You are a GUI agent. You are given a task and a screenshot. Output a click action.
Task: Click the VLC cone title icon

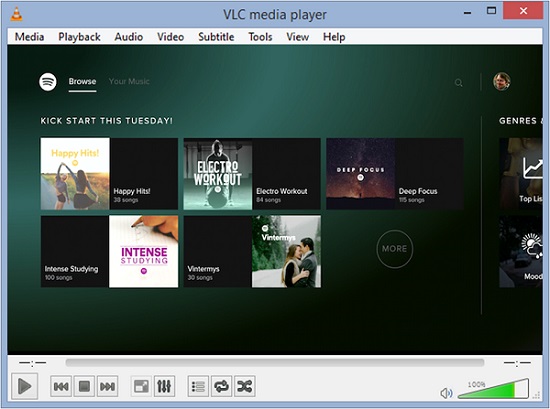click(16, 14)
